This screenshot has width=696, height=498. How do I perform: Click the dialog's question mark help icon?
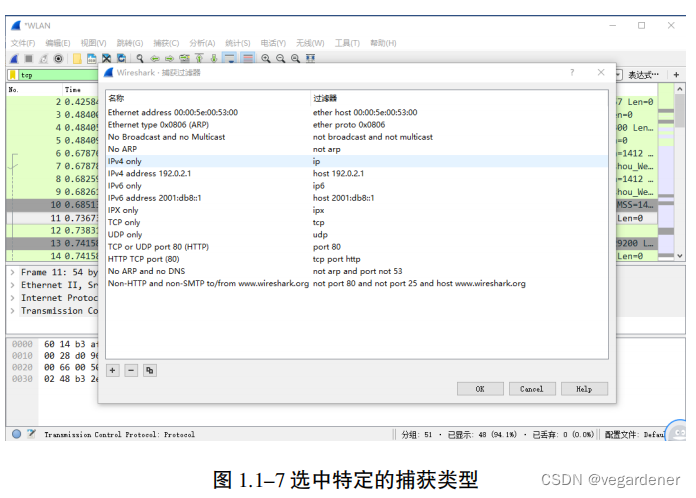click(x=572, y=72)
